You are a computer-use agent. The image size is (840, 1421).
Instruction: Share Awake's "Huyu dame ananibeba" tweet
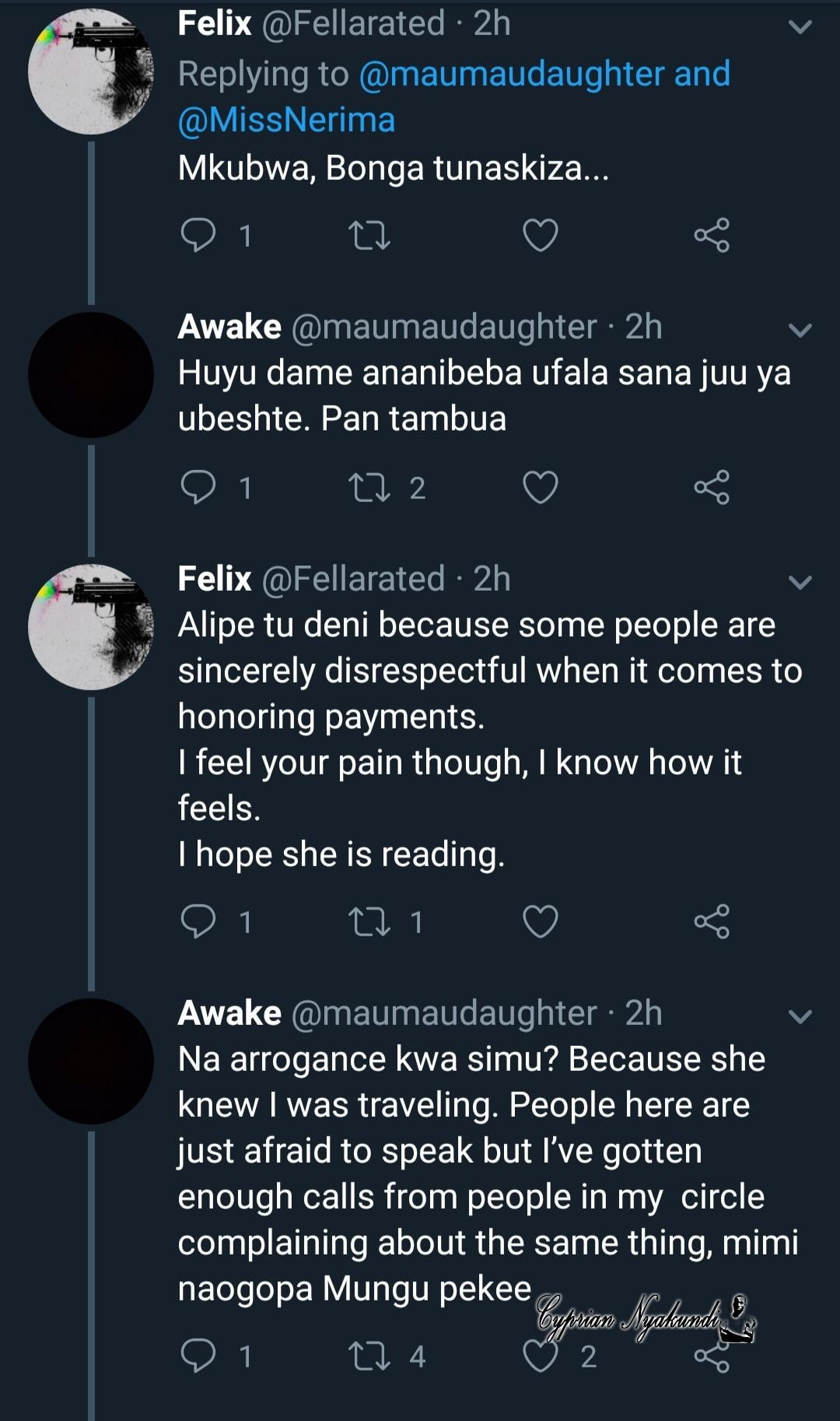[x=712, y=488]
